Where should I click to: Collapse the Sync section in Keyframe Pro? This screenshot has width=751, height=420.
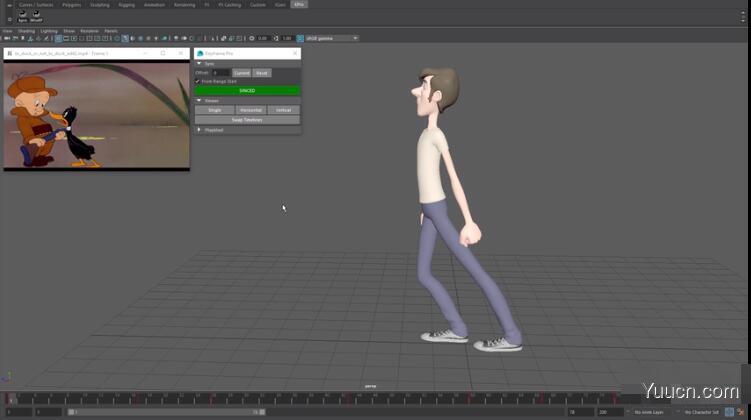click(x=199, y=63)
